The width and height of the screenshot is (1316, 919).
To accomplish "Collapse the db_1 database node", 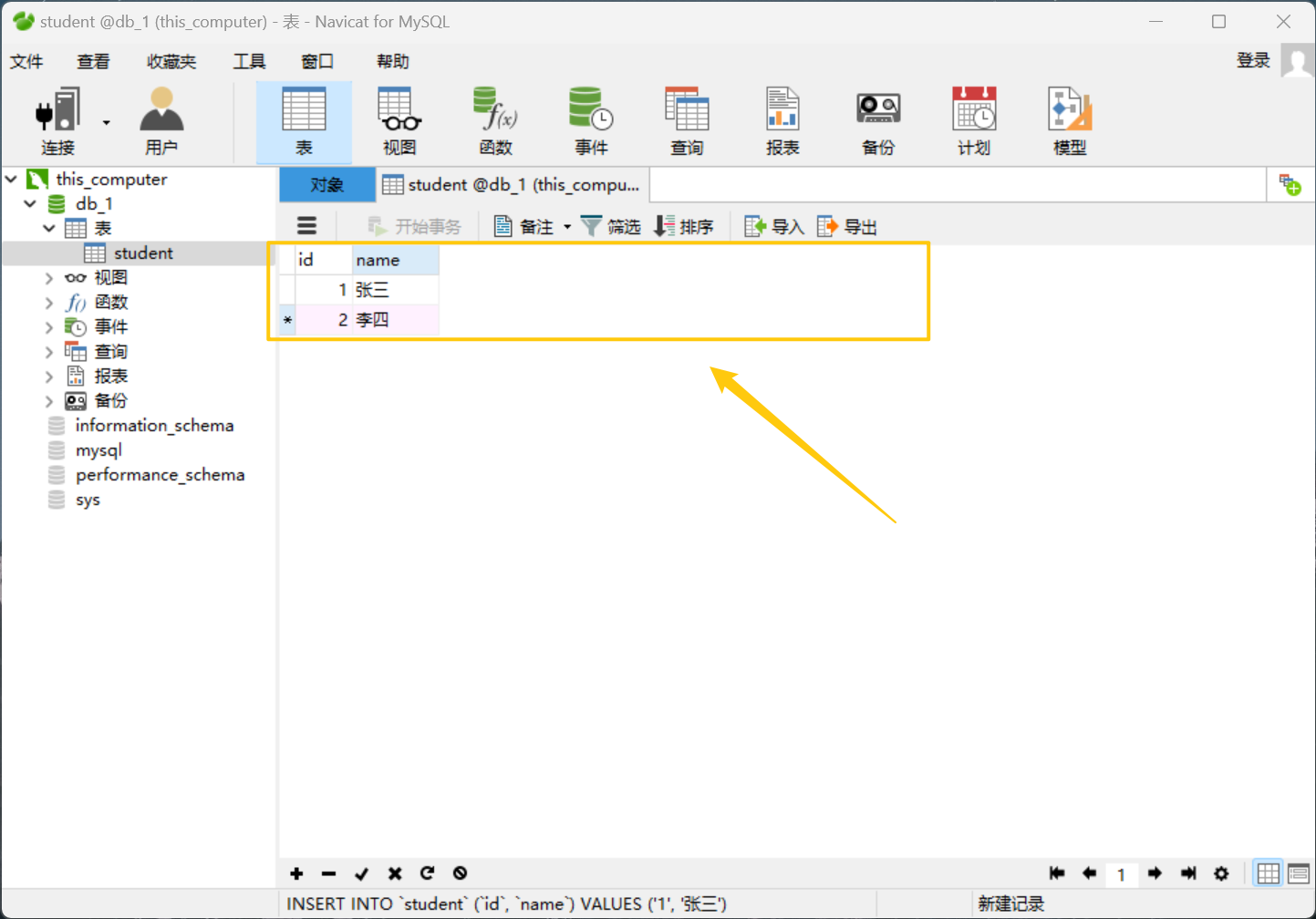I will tap(28, 203).
